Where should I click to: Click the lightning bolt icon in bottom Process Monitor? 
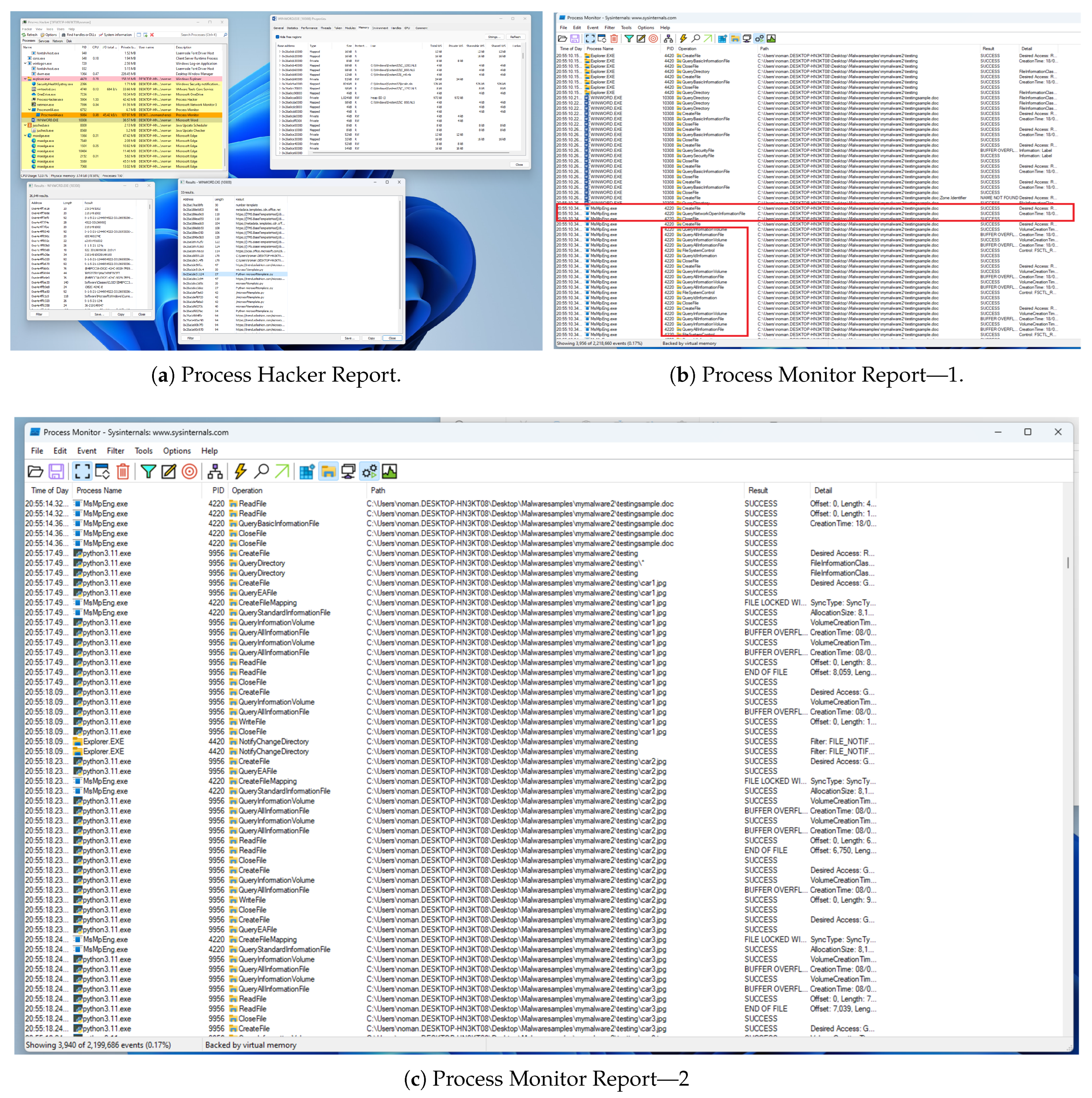click(x=240, y=471)
